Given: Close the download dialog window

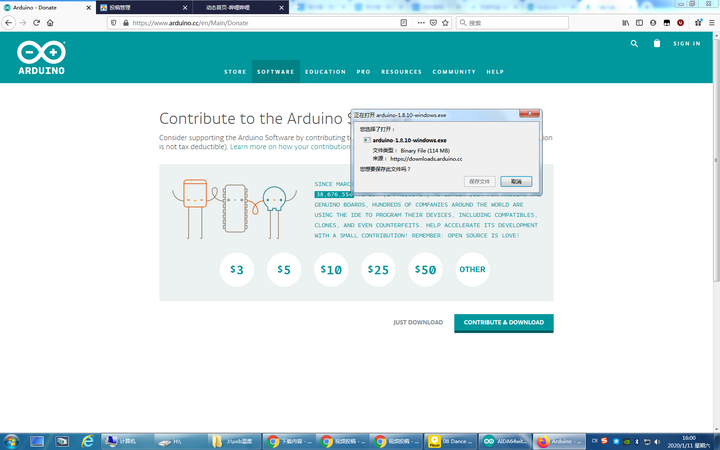Looking at the screenshot, I should coord(529,113).
